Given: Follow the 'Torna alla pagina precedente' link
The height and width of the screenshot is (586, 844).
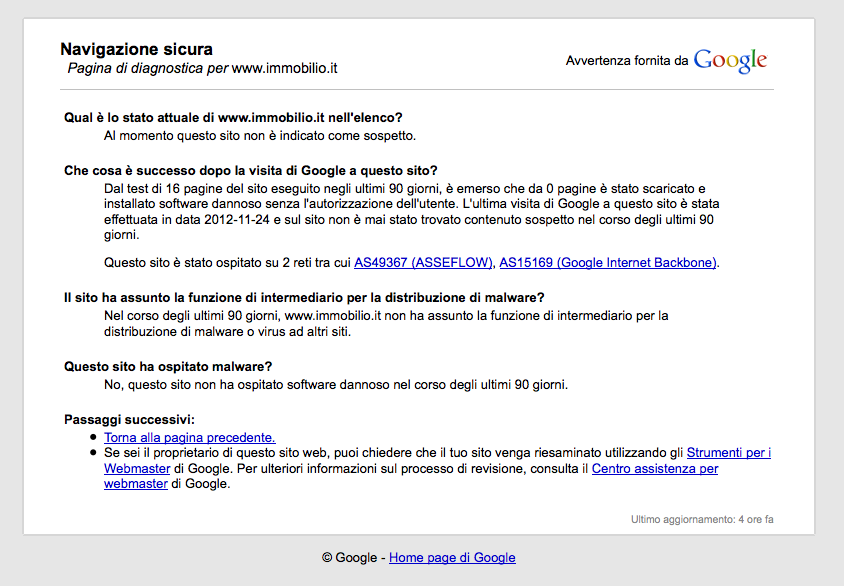Looking at the screenshot, I should click(189, 437).
